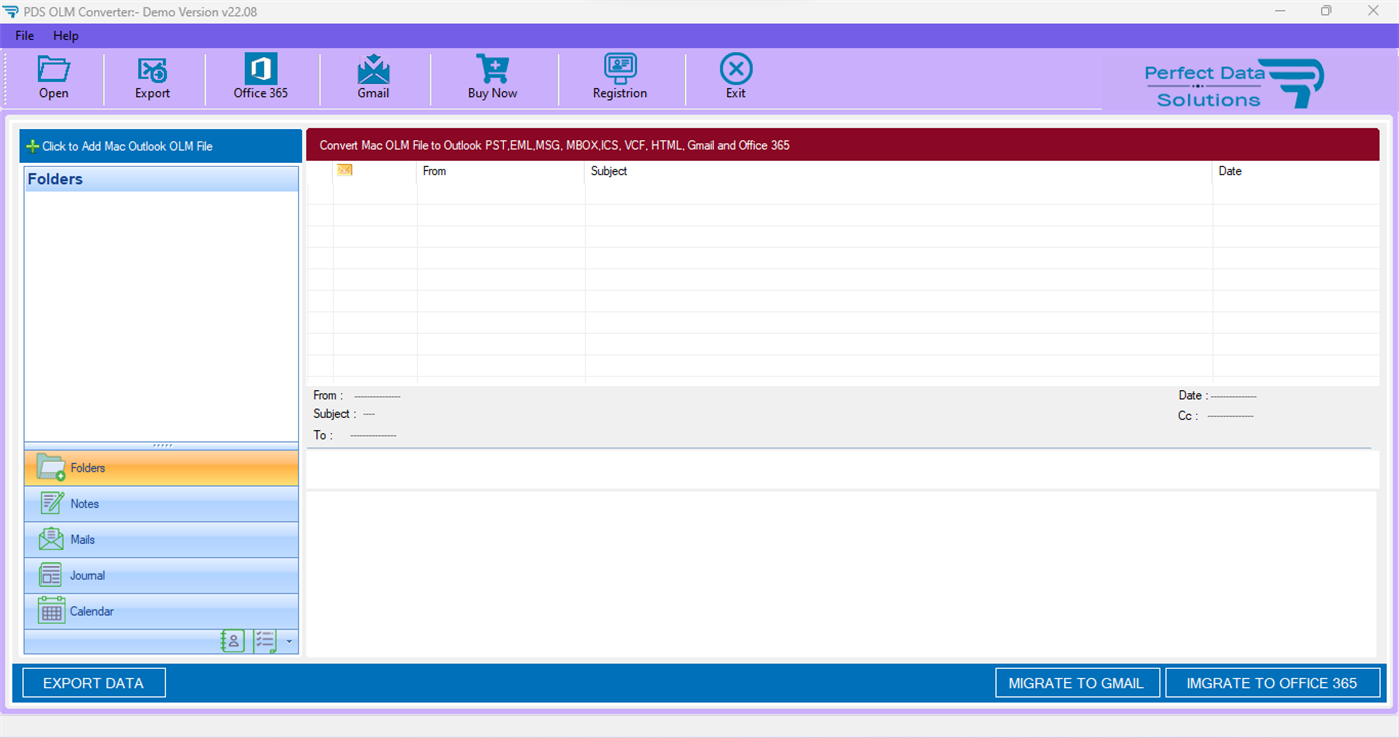Click the Exit icon in the toolbar
Screen dimensions: 1399x738
click(x=735, y=77)
